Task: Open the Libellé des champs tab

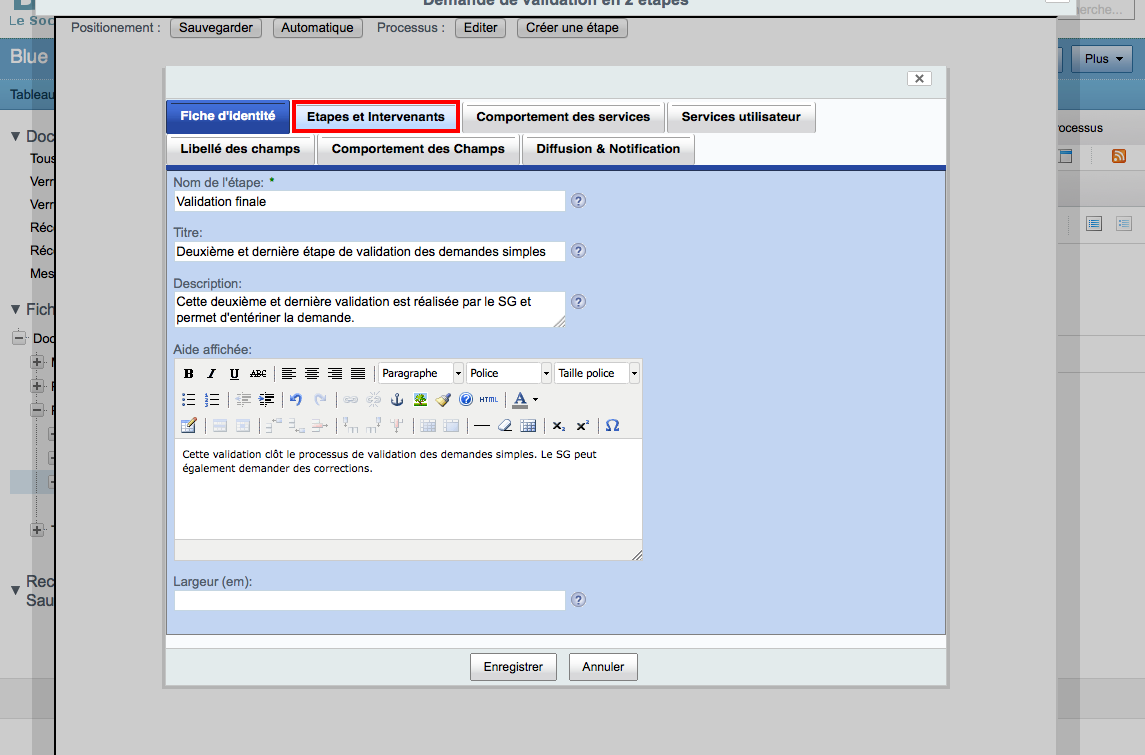Action: (240, 149)
